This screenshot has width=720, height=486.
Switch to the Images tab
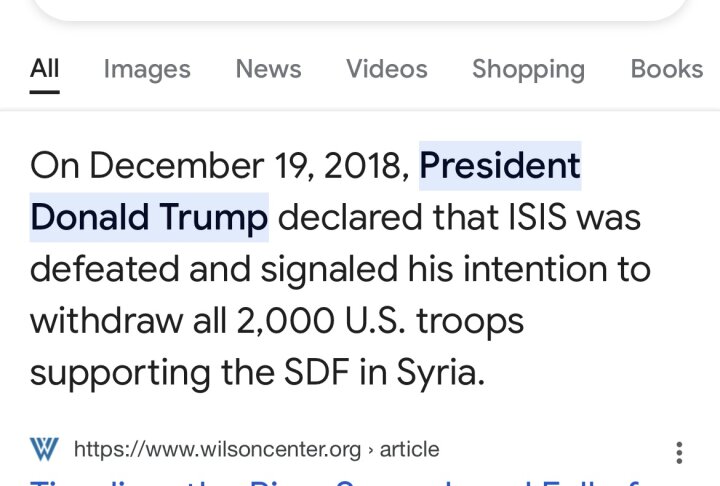147,69
